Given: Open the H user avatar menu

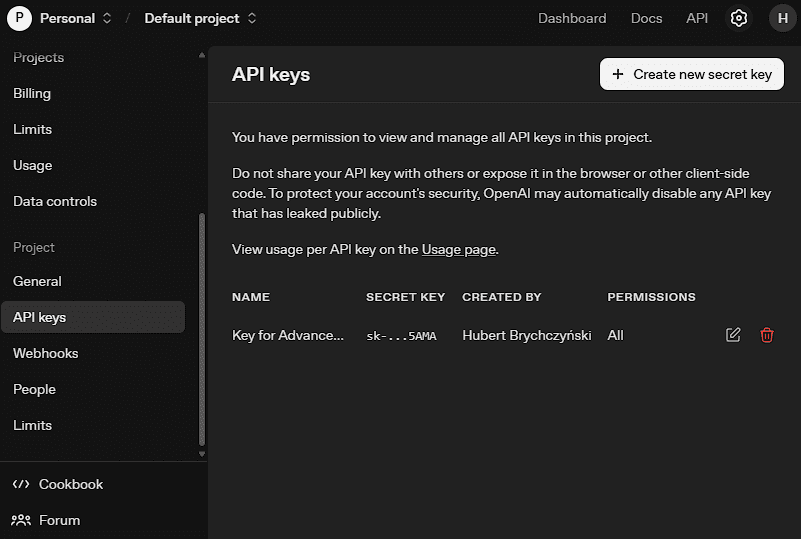Looking at the screenshot, I should tap(782, 18).
